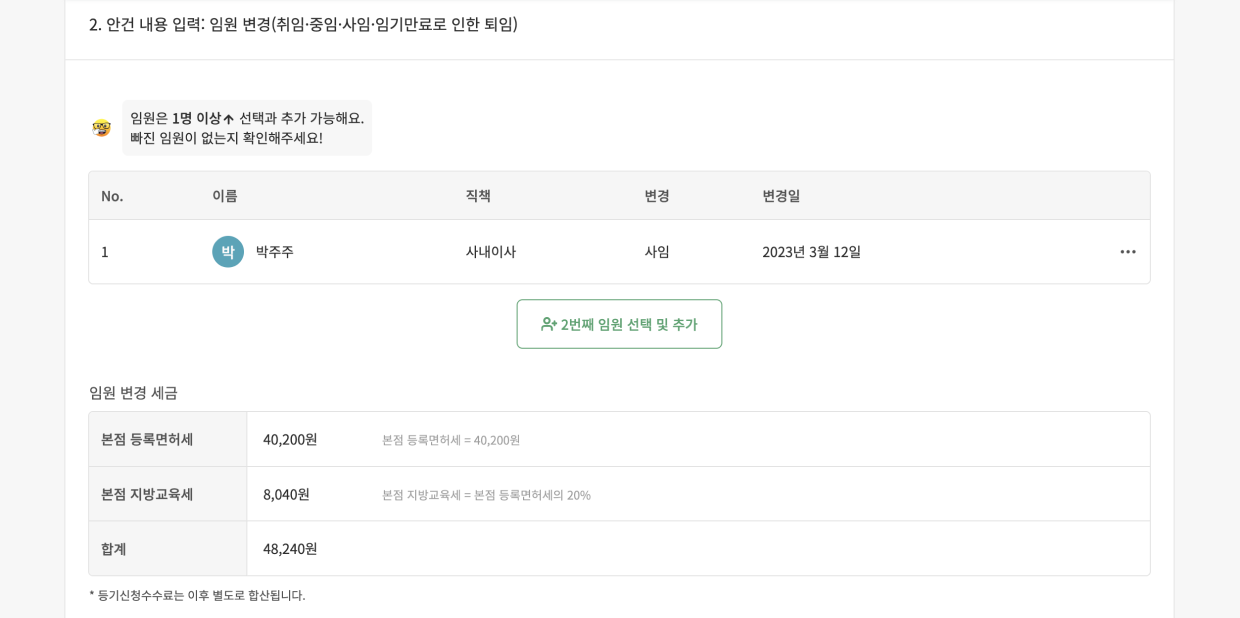The height and width of the screenshot is (618, 1240).
Task: Click the mascot character icon beside the tooltip
Action: click(x=103, y=127)
